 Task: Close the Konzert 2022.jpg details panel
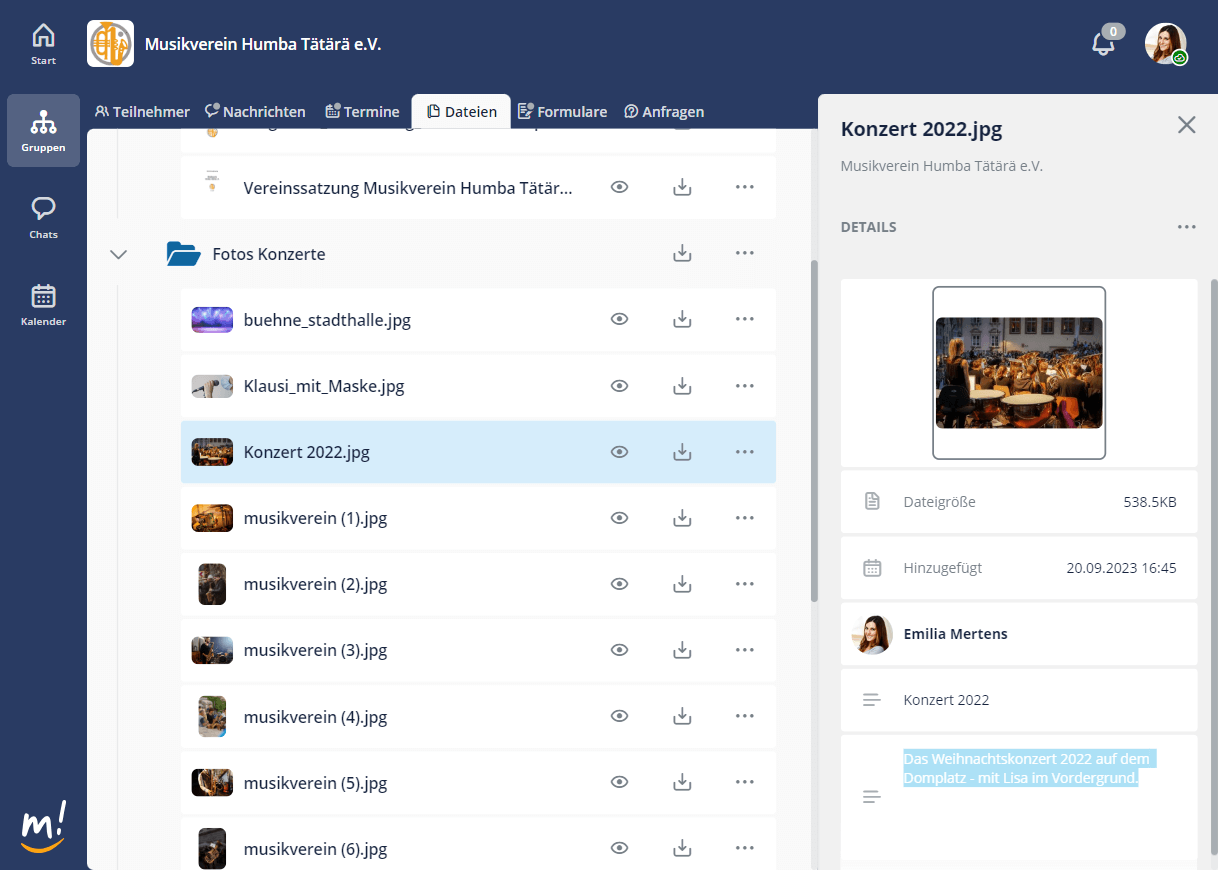tap(1186, 125)
